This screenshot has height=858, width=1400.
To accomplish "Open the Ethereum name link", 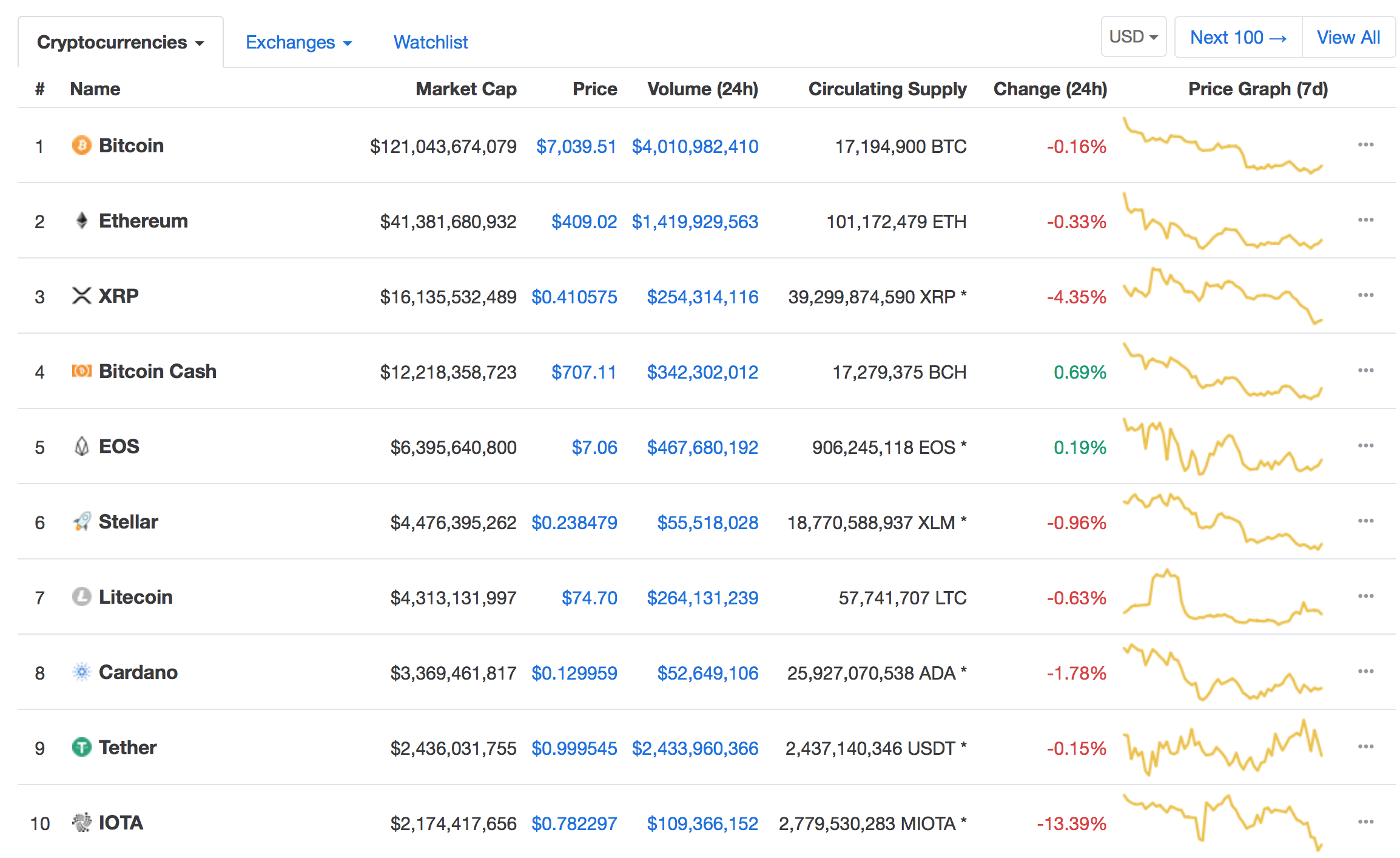I will point(143,221).
